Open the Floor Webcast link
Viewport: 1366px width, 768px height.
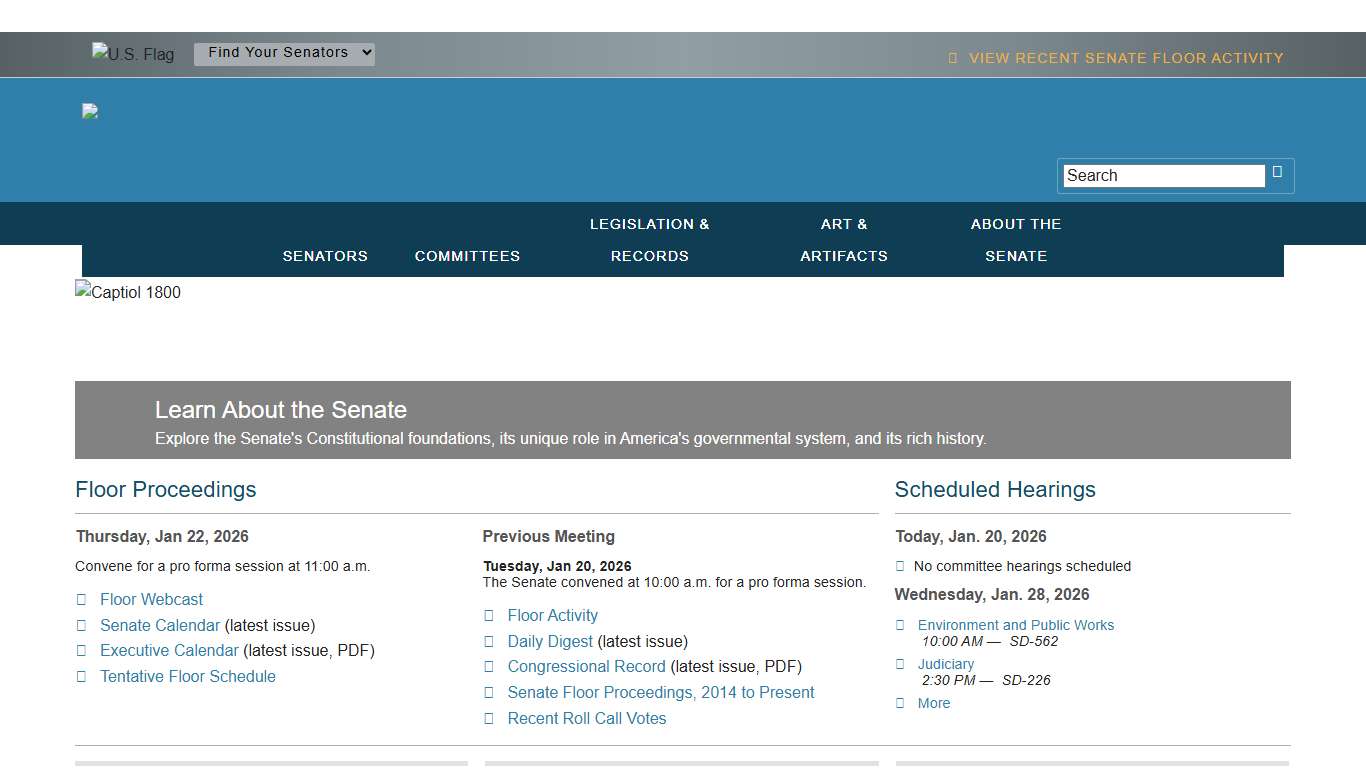[151, 599]
